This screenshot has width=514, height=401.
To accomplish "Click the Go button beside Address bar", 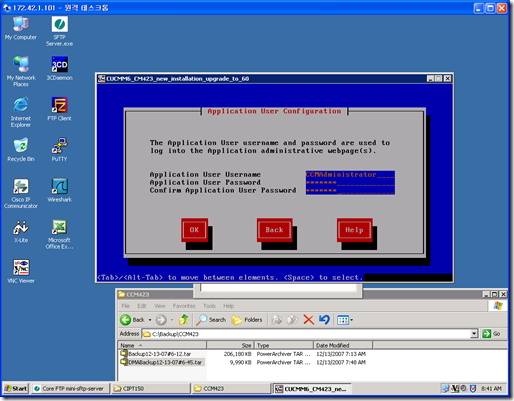I will click(x=492, y=334).
